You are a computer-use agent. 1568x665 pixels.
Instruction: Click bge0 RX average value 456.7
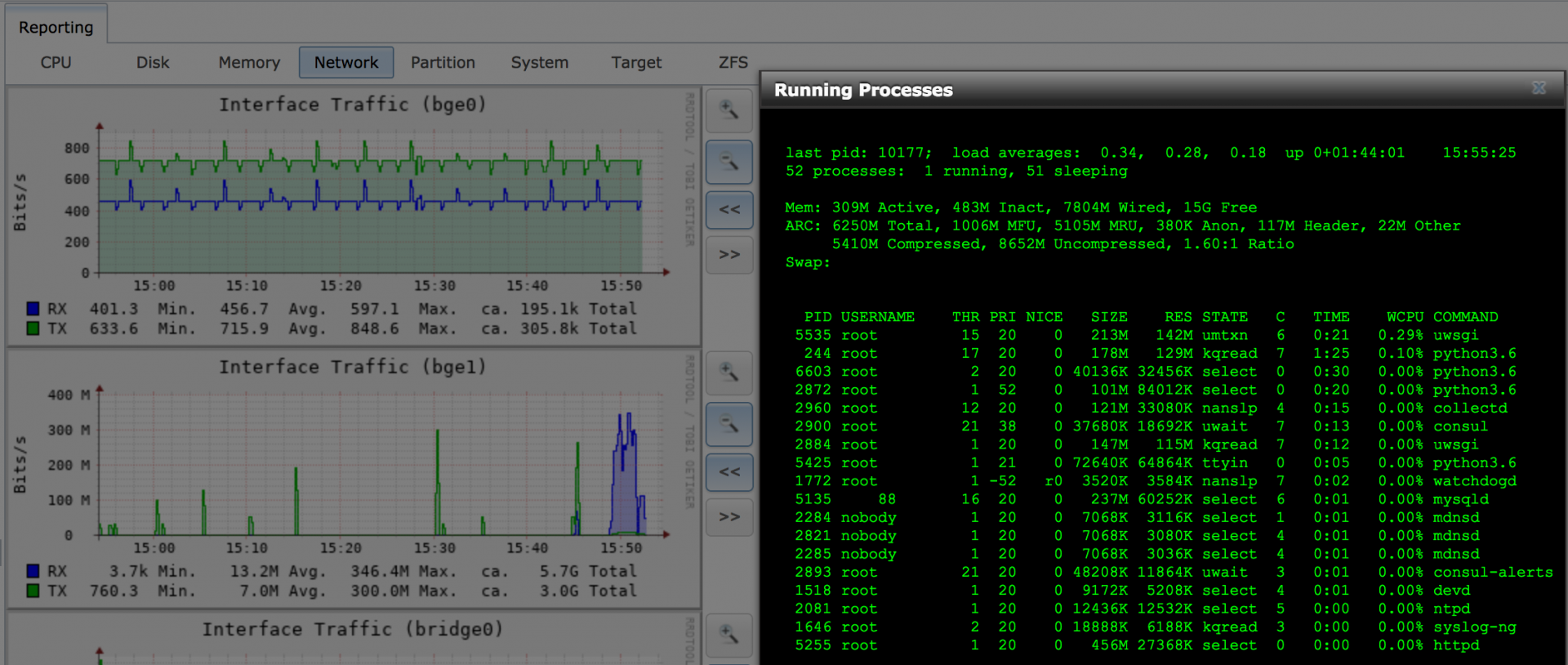243,309
